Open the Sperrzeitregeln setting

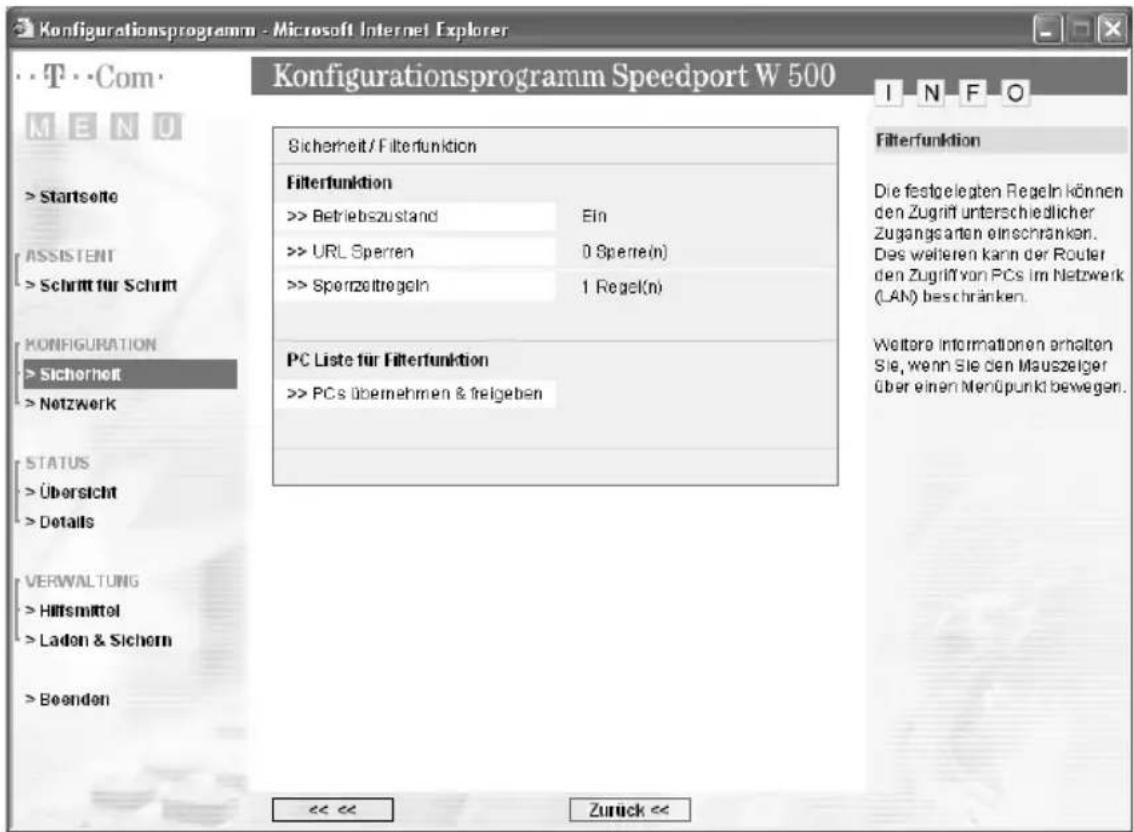[415, 286]
